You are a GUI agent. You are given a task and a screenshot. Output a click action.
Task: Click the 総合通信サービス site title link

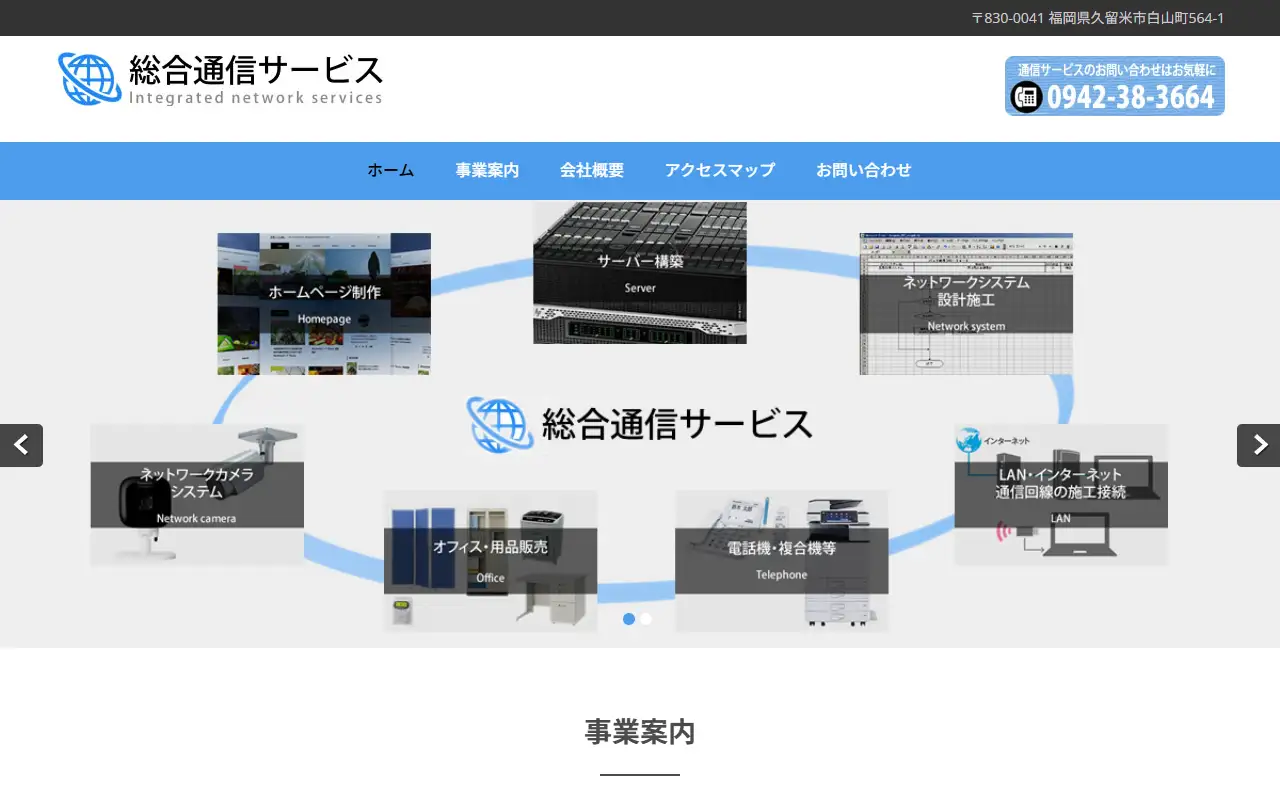coord(256,70)
